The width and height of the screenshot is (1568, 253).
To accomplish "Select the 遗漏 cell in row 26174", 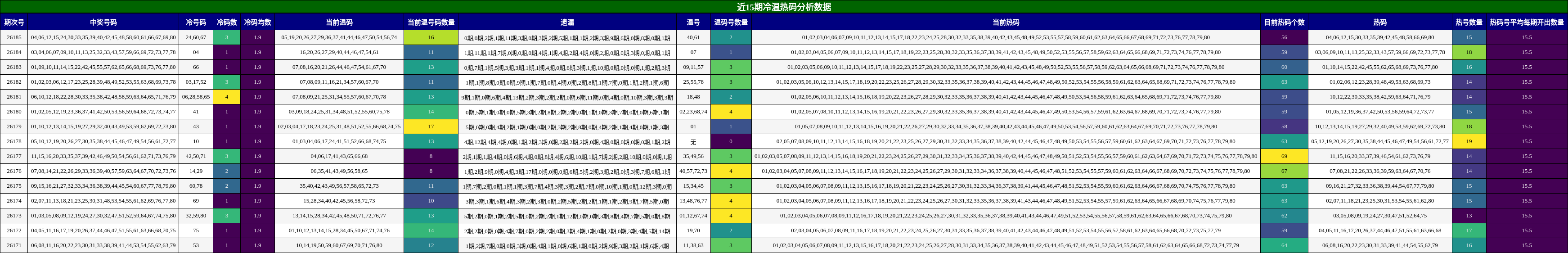I will 567,201.
